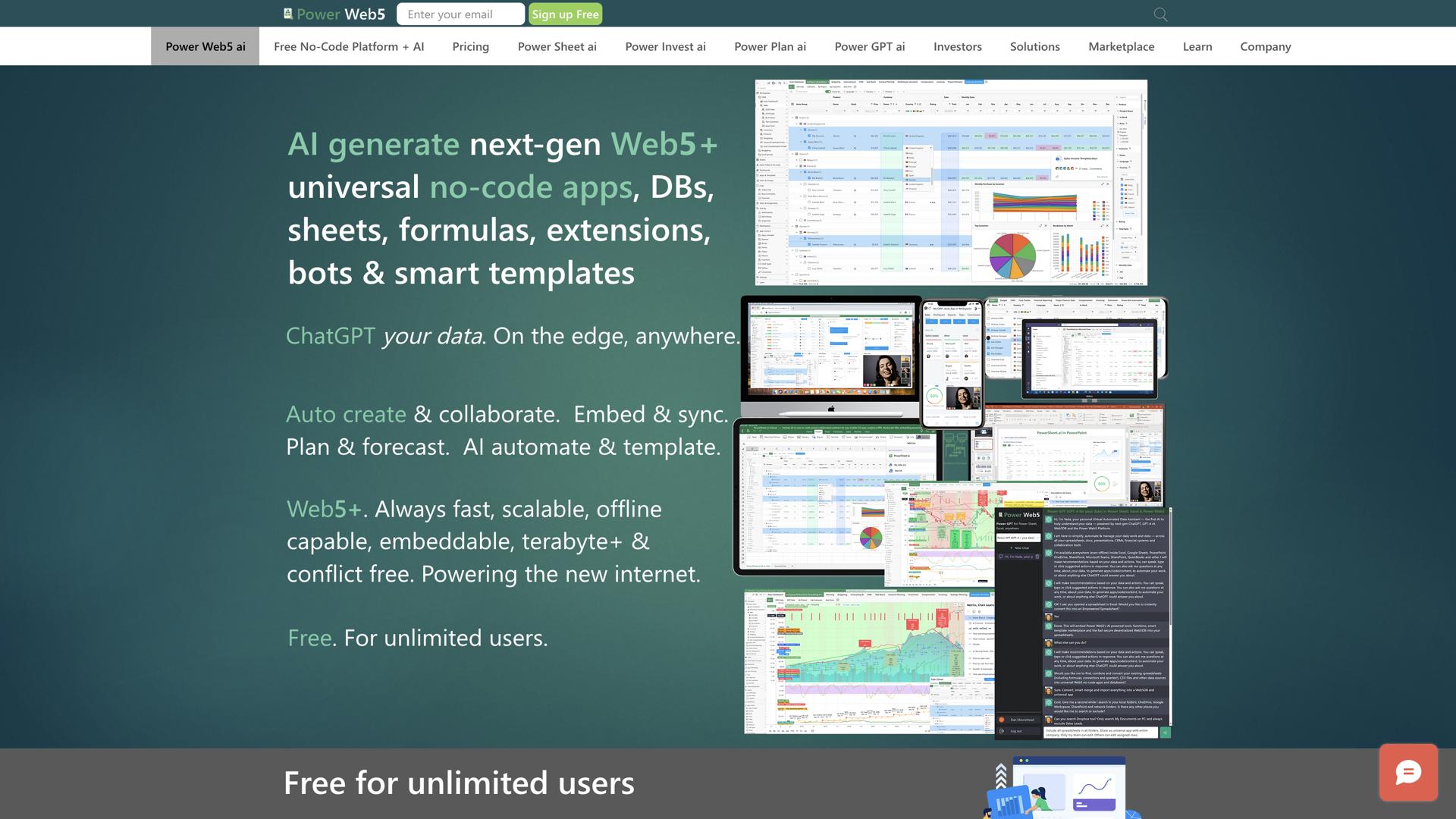The width and height of the screenshot is (1456, 819).
Task: Click the top spreadsheet dashboard screenshot
Action: (951, 182)
